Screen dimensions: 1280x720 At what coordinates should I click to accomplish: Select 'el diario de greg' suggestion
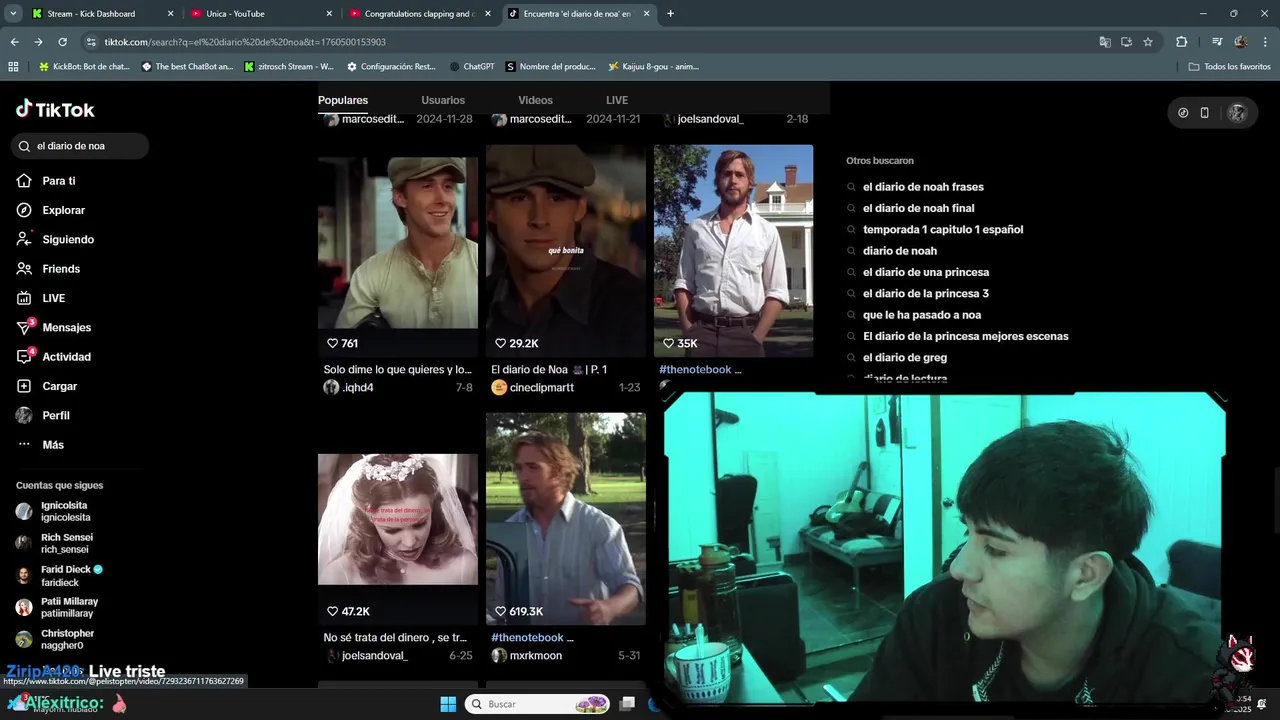[905, 357]
